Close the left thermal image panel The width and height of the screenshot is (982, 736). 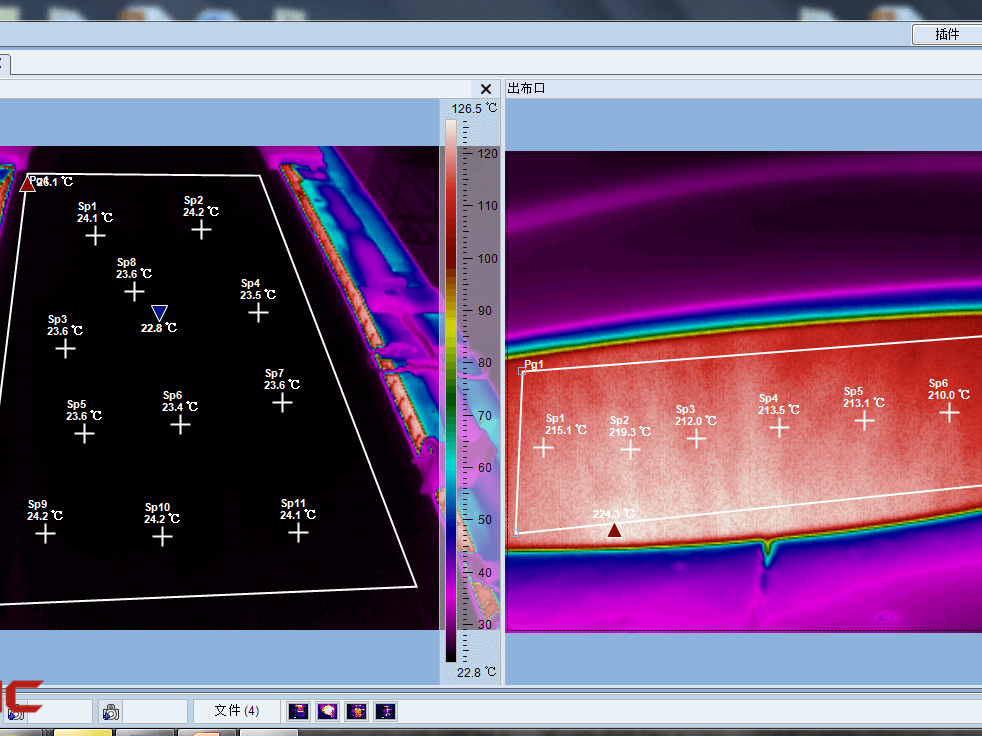[485, 89]
